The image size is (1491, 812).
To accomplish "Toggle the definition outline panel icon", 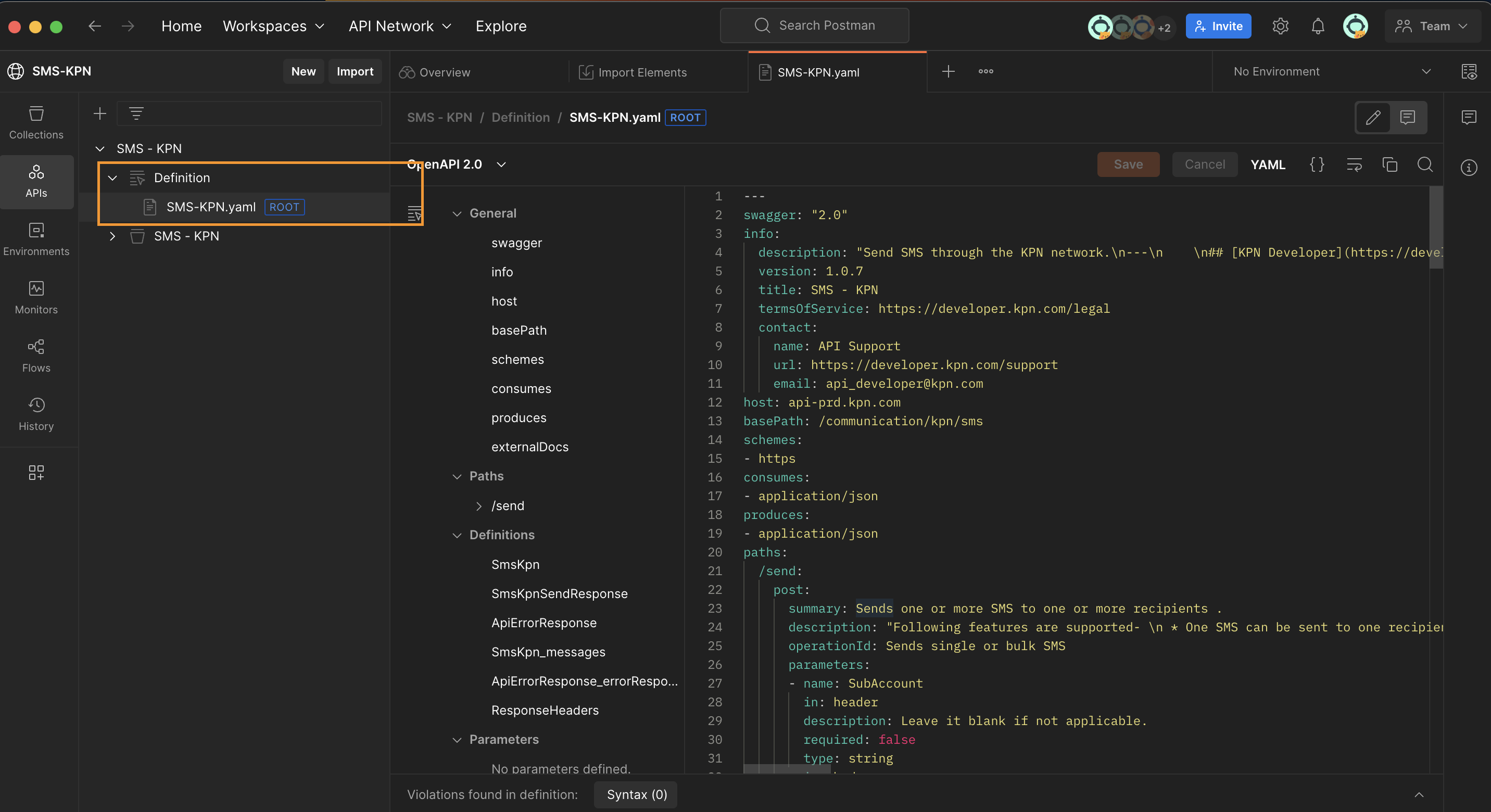I will [414, 213].
